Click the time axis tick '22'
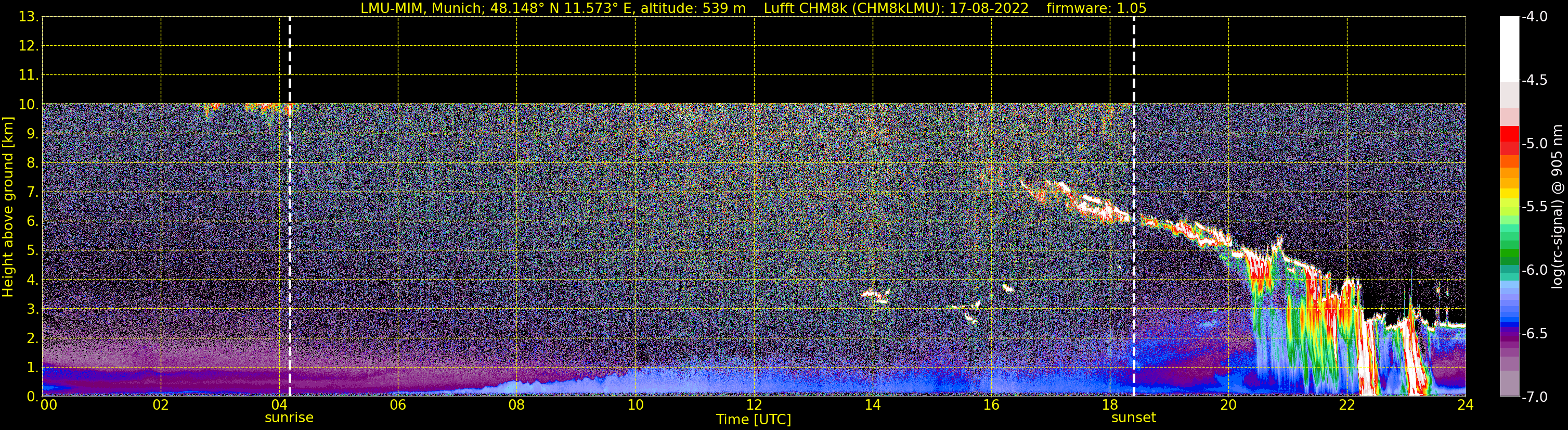This screenshot has width=1568, height=430. (x=1347, y=405)
